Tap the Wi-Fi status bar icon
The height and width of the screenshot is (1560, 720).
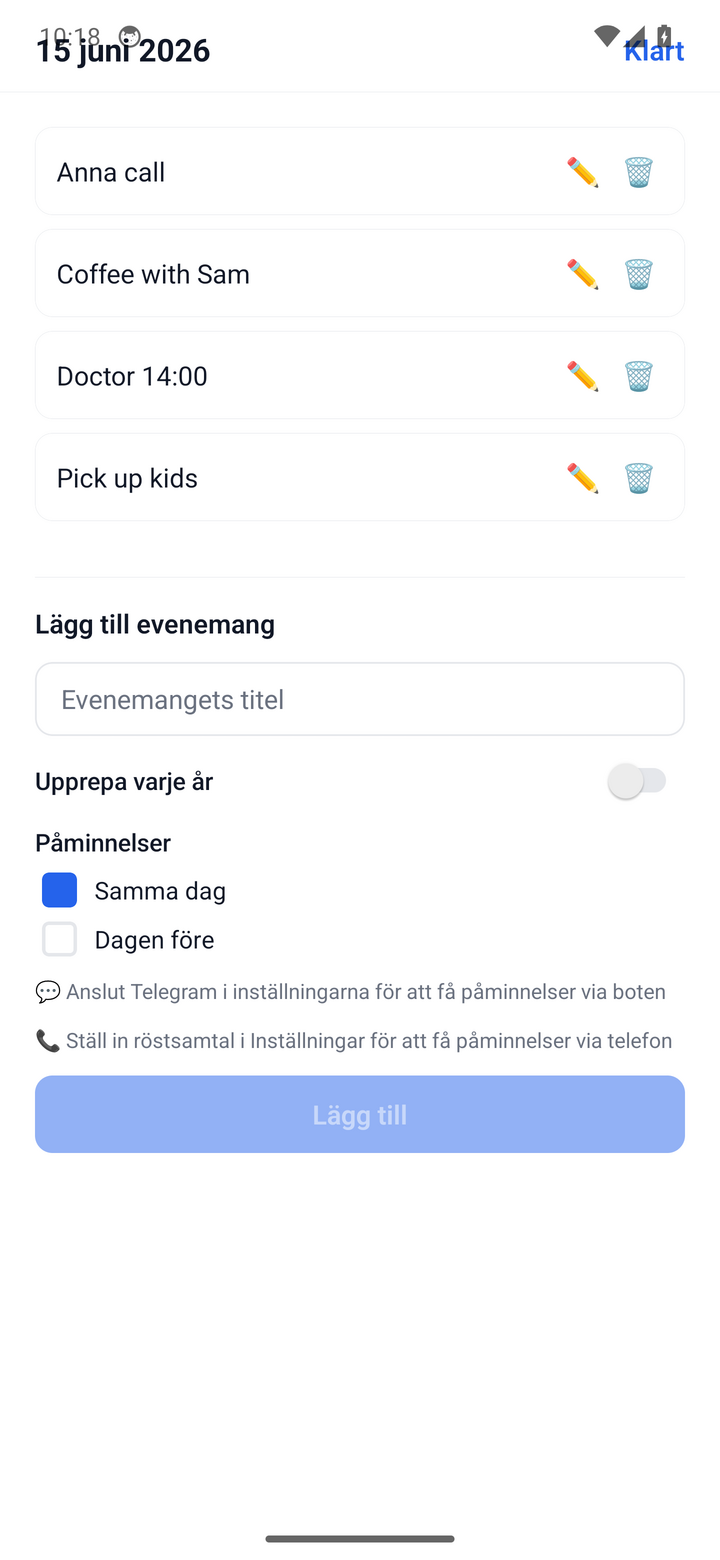point(606,36)
